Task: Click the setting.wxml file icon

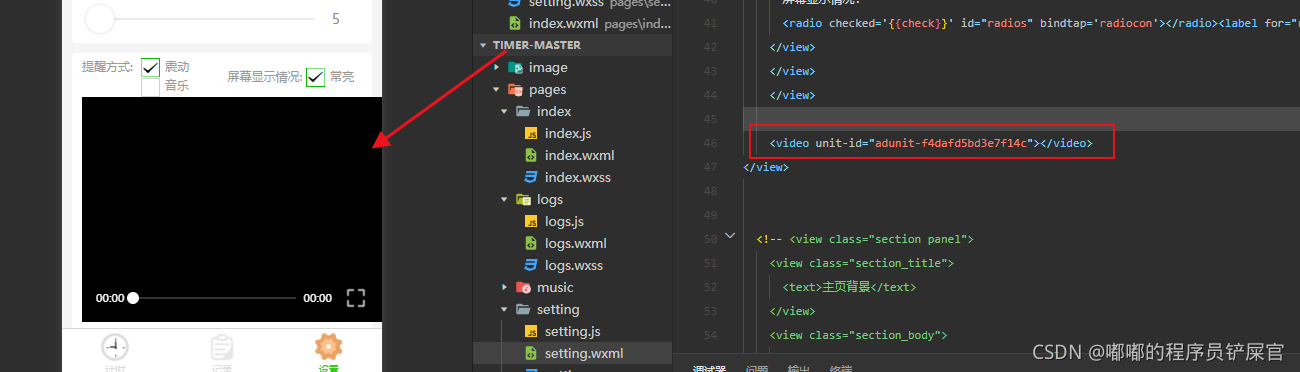Action: tap(532, 353)
